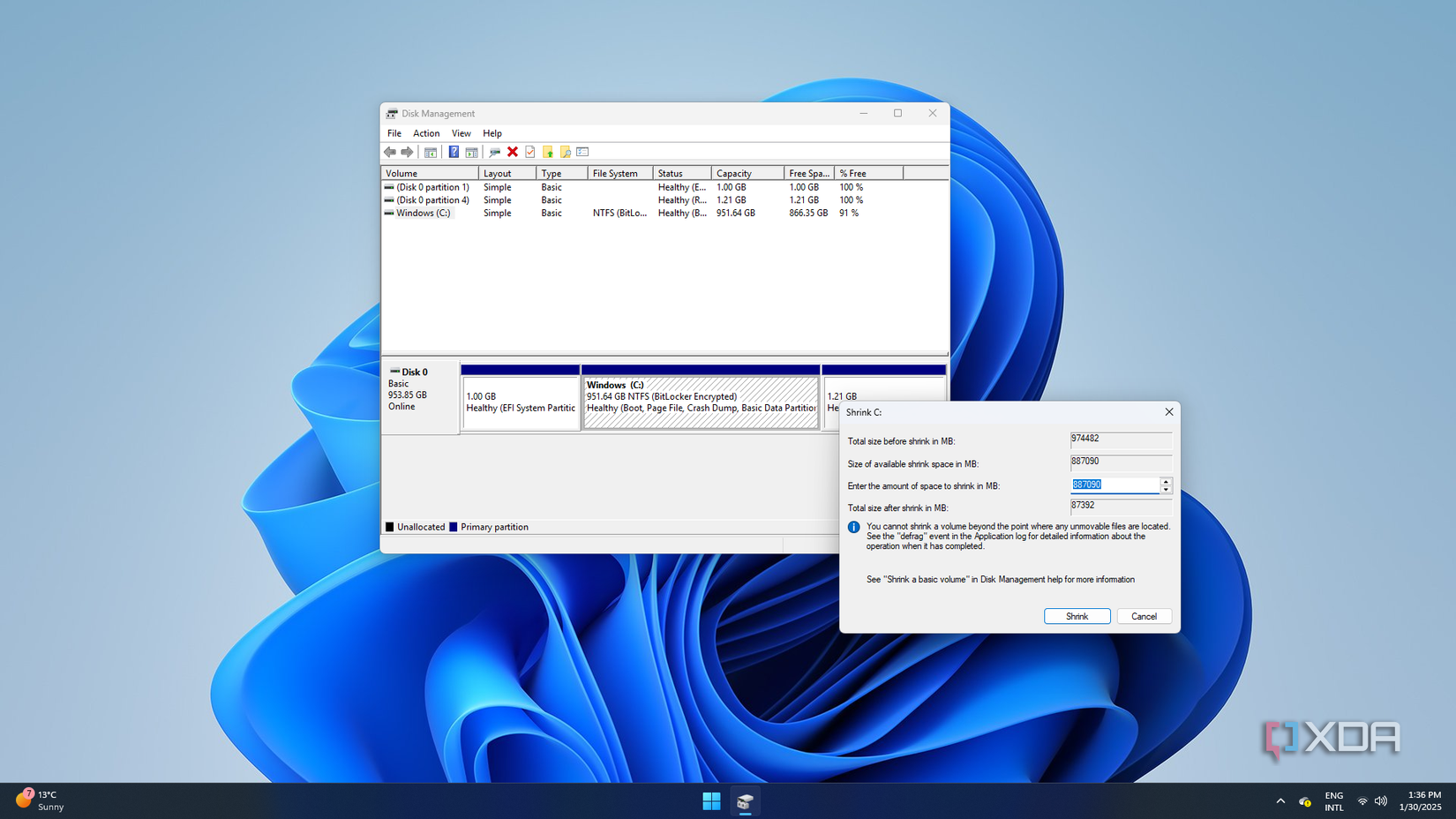Viewport: 1456px width, 819px height.
Task: Increase shrink amount using the up stepper arrow
Action: [x=1166, y=481]
